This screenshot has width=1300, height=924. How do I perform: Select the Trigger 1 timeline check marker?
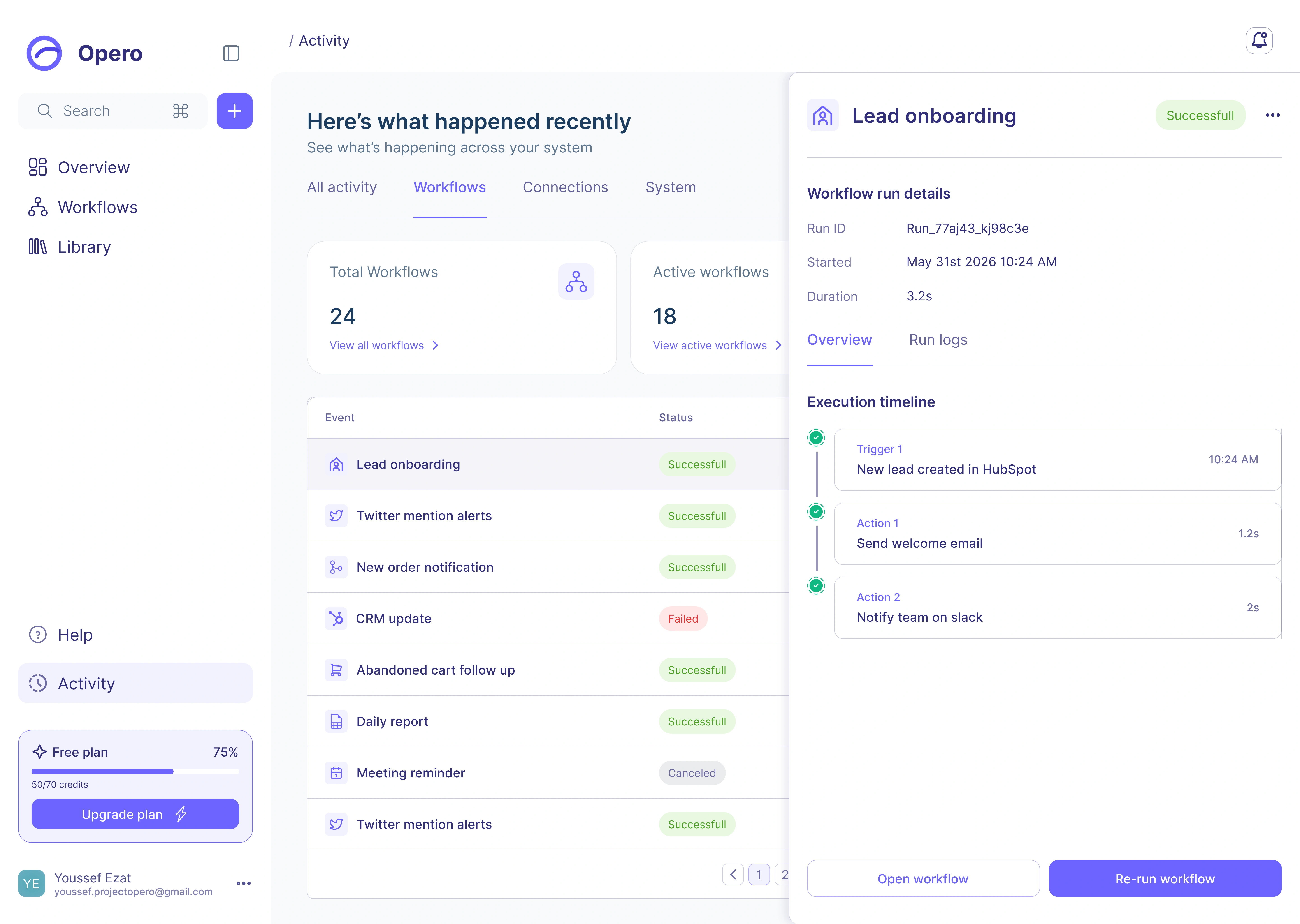click(x=816, y=438)
